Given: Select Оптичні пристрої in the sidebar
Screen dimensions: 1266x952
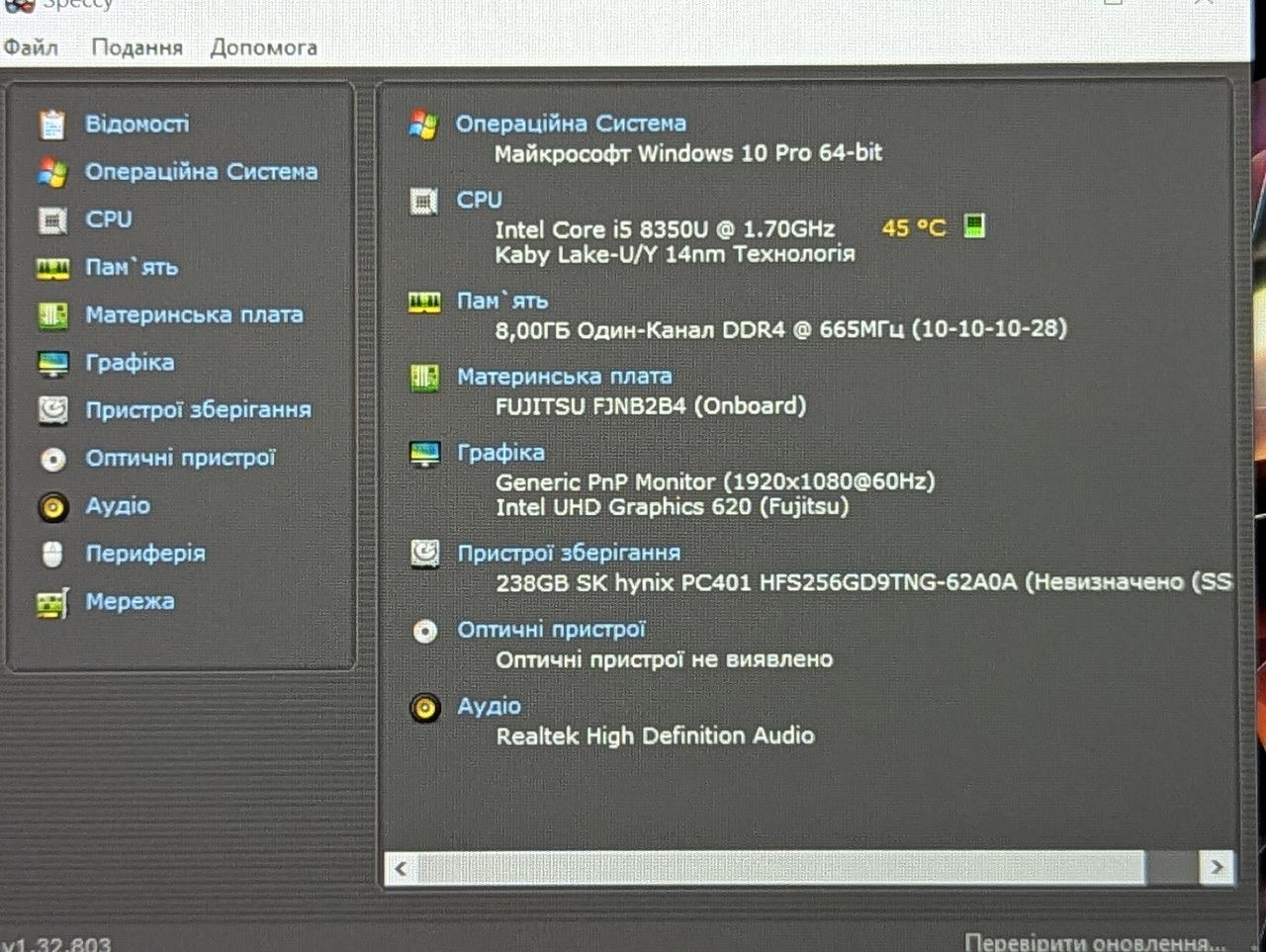Looking at the screenshot, I should click(x=180, y=458).
